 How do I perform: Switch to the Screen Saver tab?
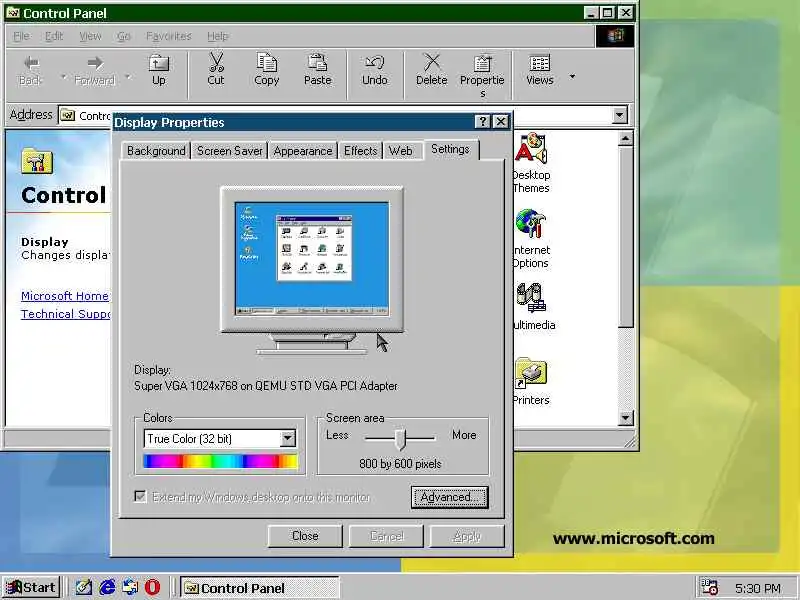(230, 151)
